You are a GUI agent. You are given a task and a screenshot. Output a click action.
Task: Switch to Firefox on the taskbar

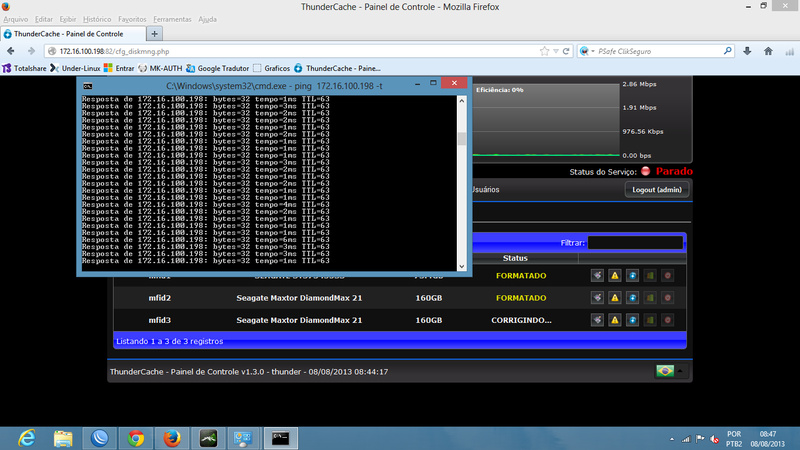tap(172, 438)
